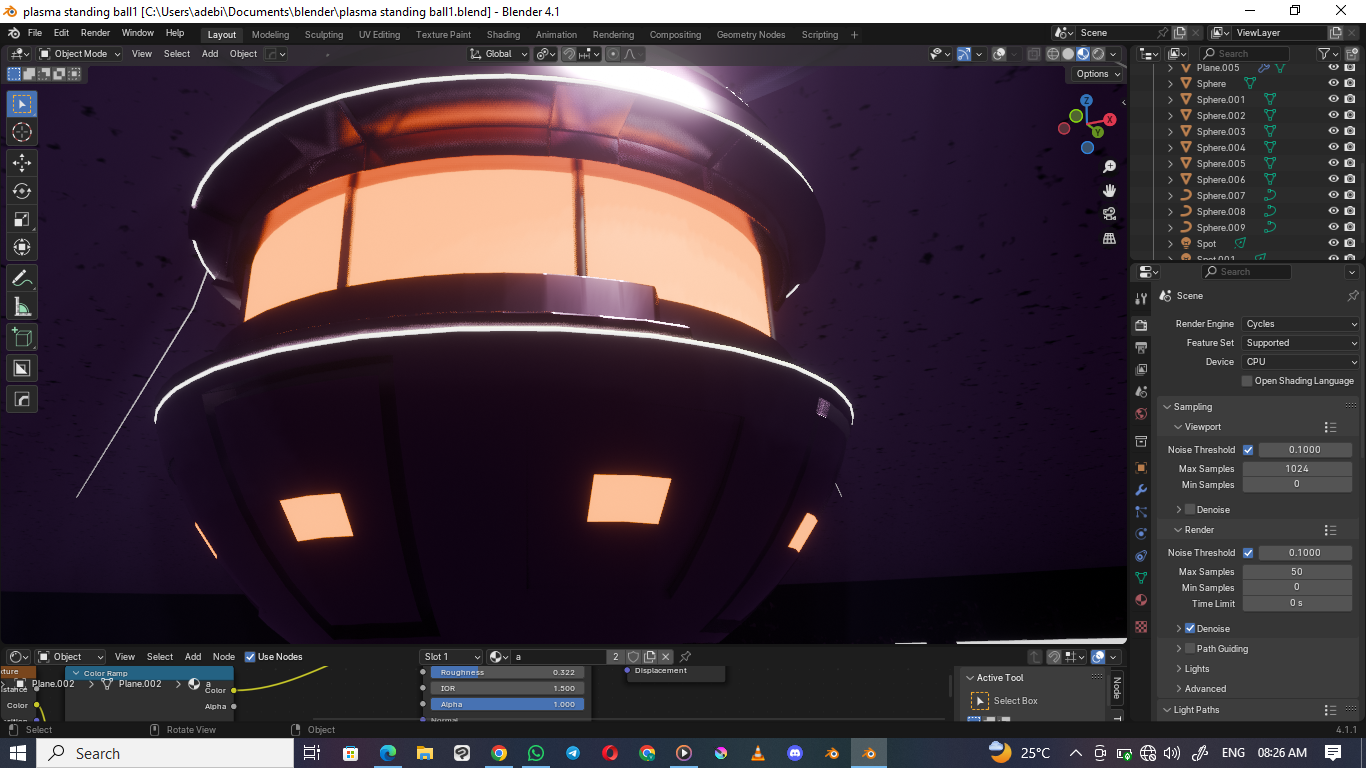Select the Transform tool
This screenshot has height=768, width=1366.
(x=22, y=247)
